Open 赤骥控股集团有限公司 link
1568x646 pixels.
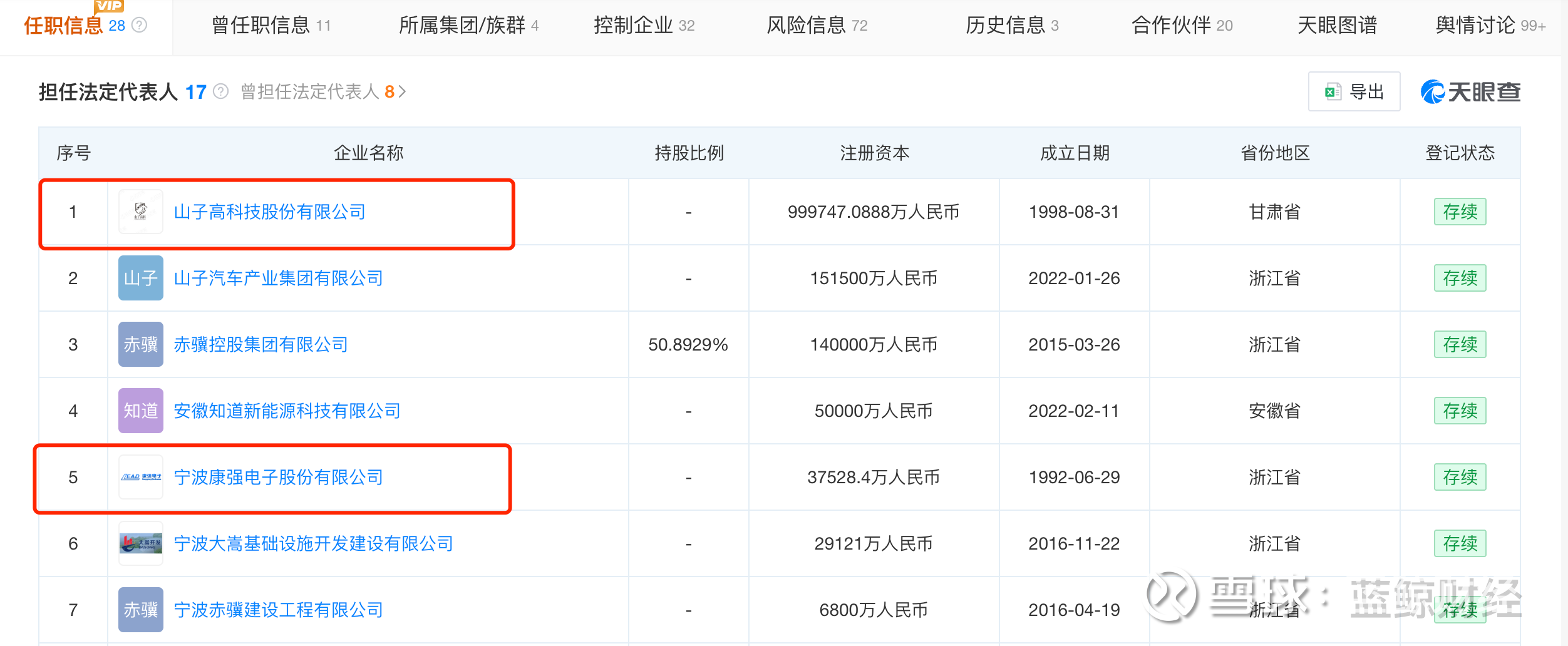(x=261, y=344)
